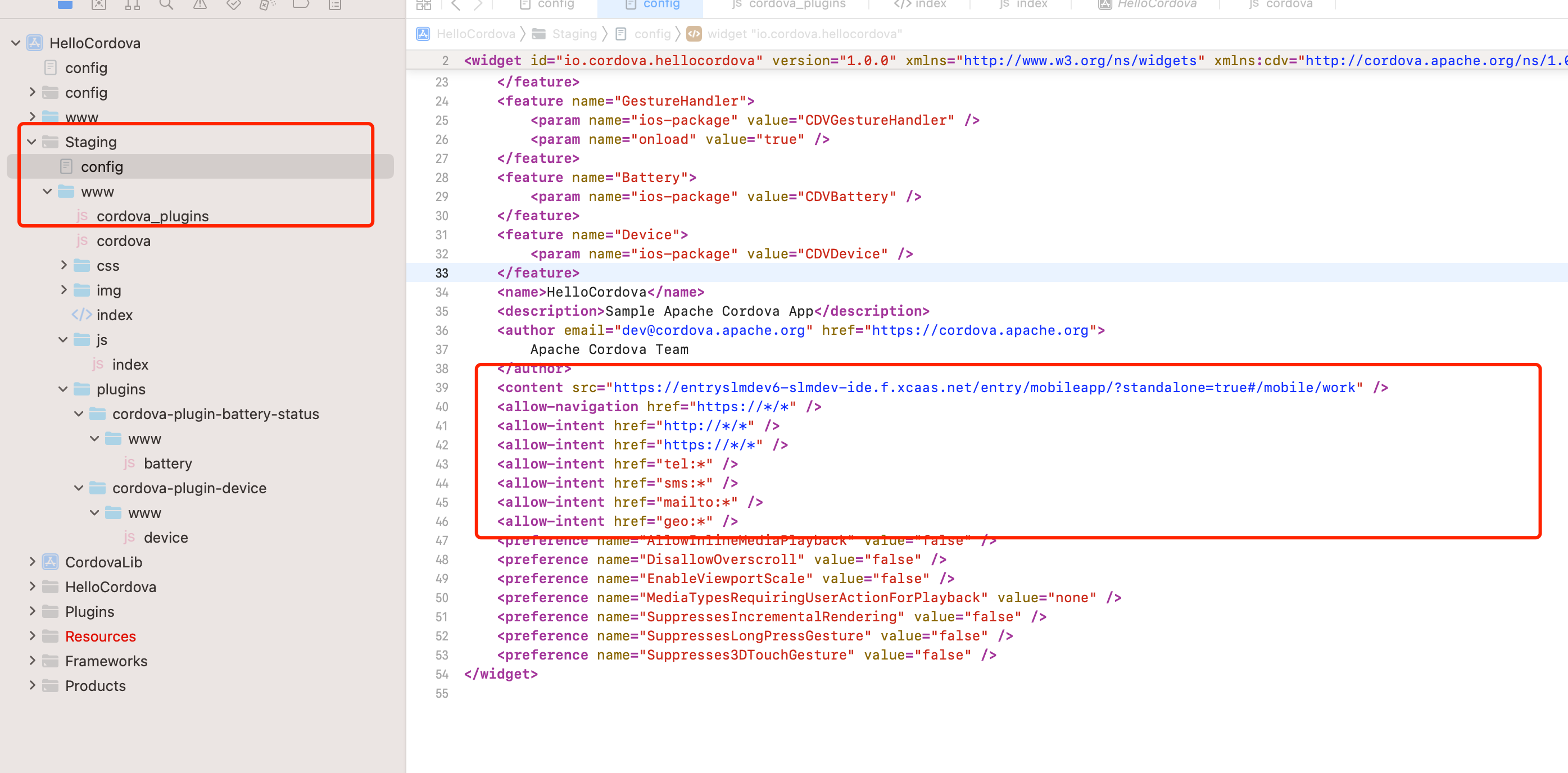Open the Test navigator checkmark diamond icon
This screenshot has height=773, width=1568.
point(233,5)
